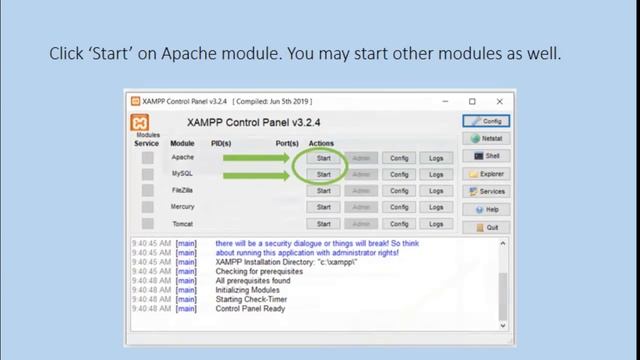Open the top-right Config button with wrench icon

coord(486,121)
